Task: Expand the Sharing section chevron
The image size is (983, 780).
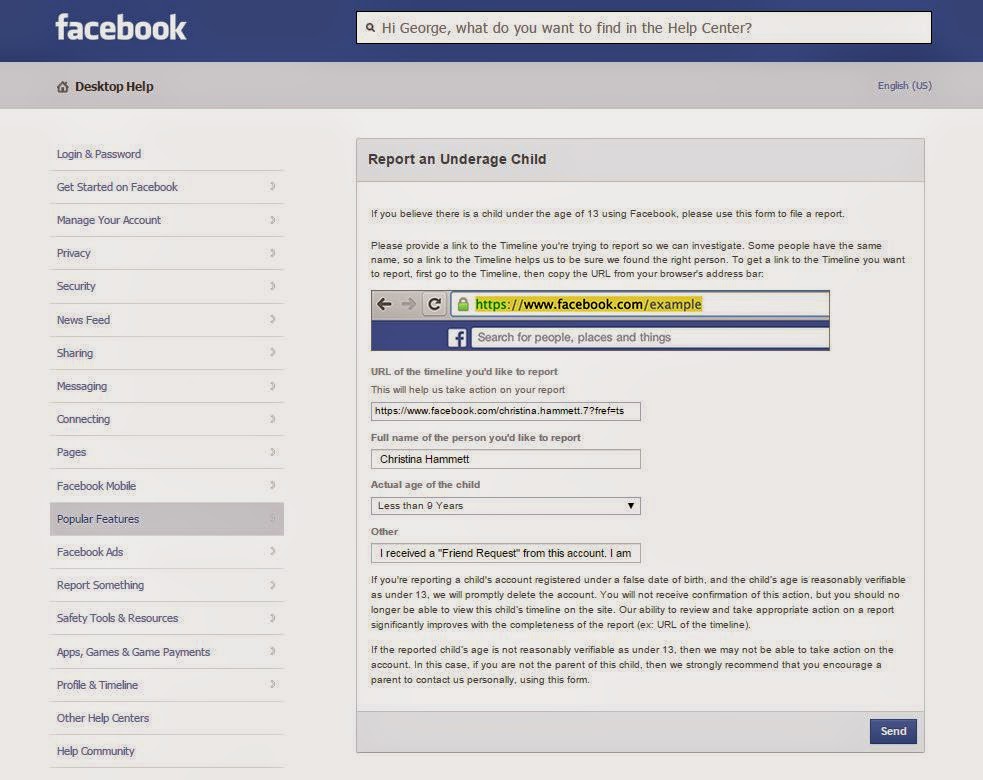Action: pos(272,352)
